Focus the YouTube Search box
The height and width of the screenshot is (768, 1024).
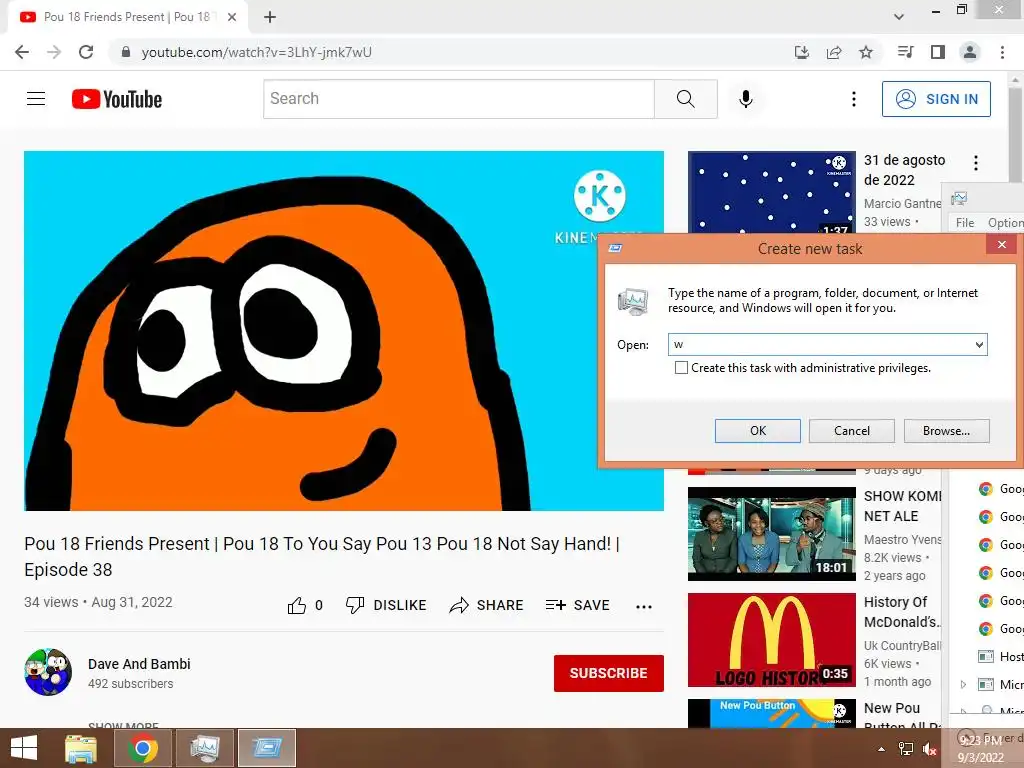pyautogui.click(x=458, y=99)
